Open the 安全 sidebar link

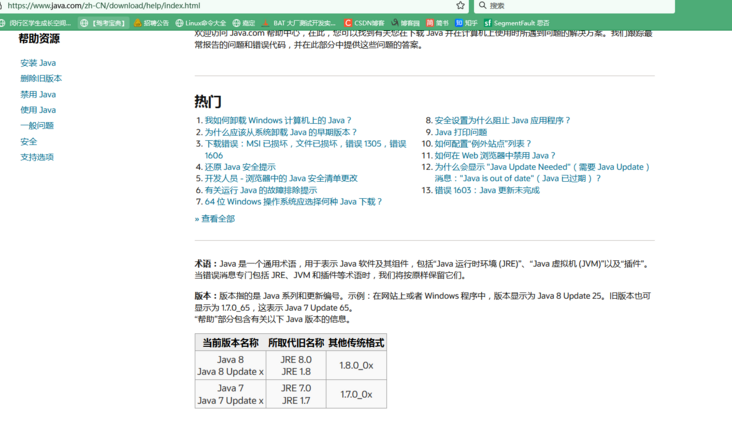pos(28,142)
